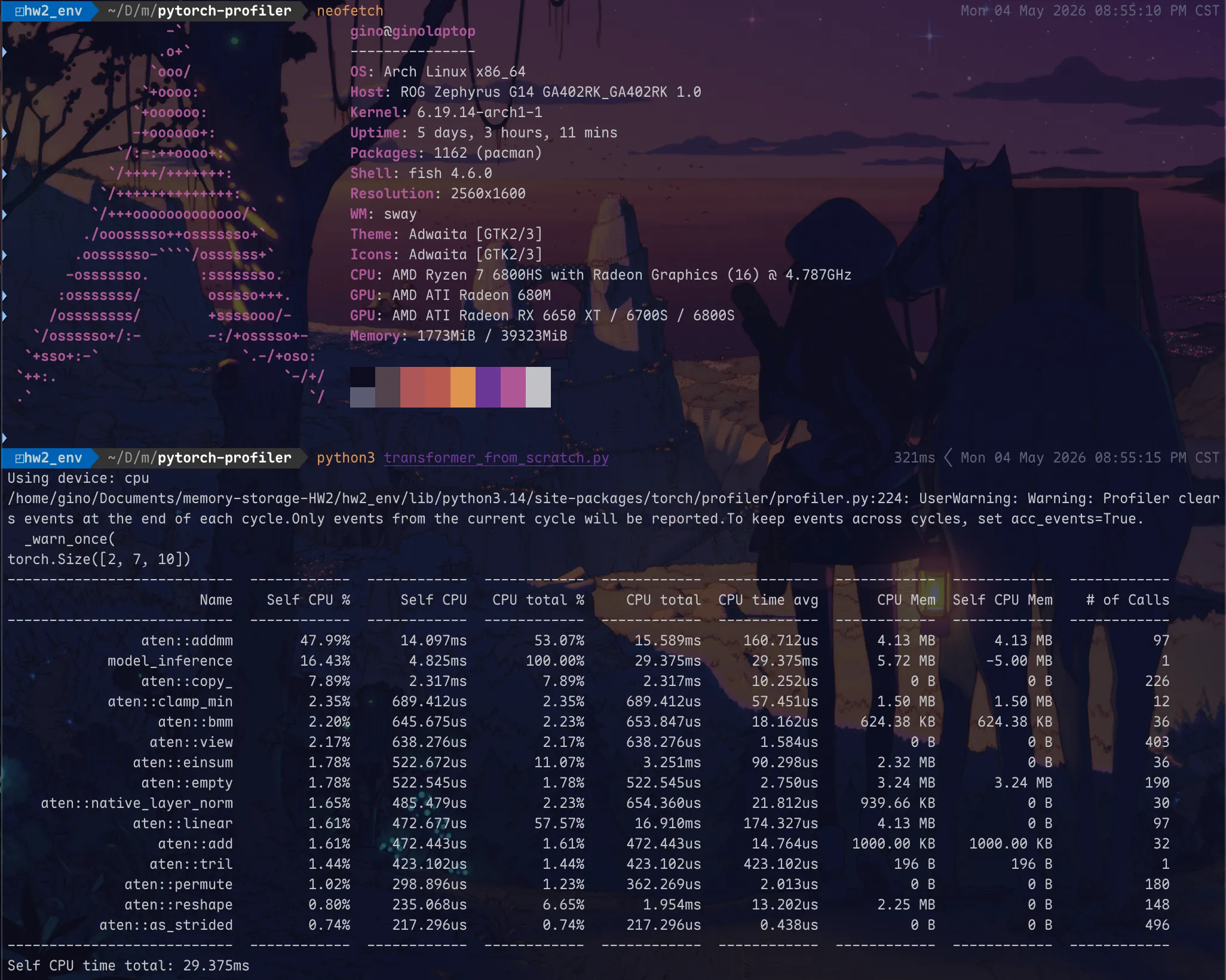Click the 100.00% value in the model_inference row

[x=555, y=661]
